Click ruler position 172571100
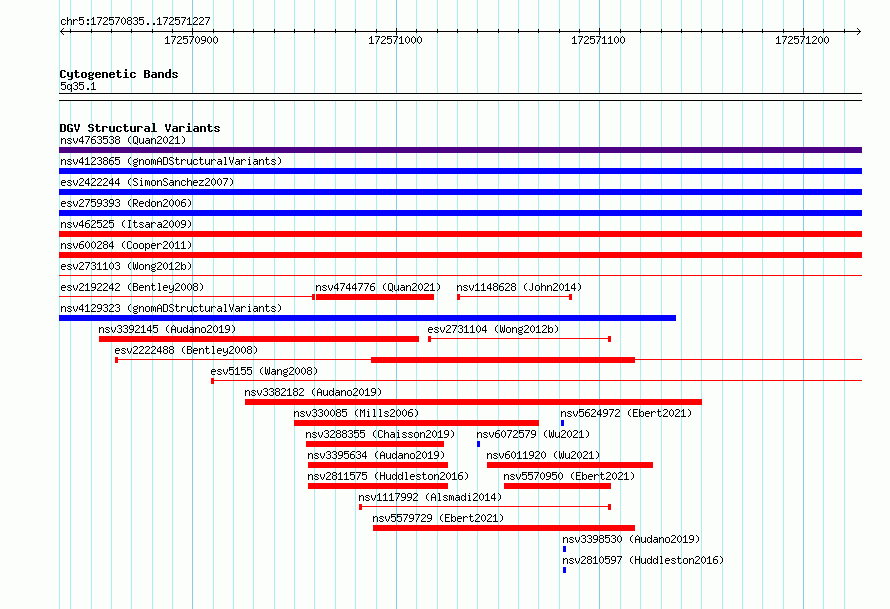The height and width of the screenshot is (609, 890). pyautogui.click(x=599, y=40)
